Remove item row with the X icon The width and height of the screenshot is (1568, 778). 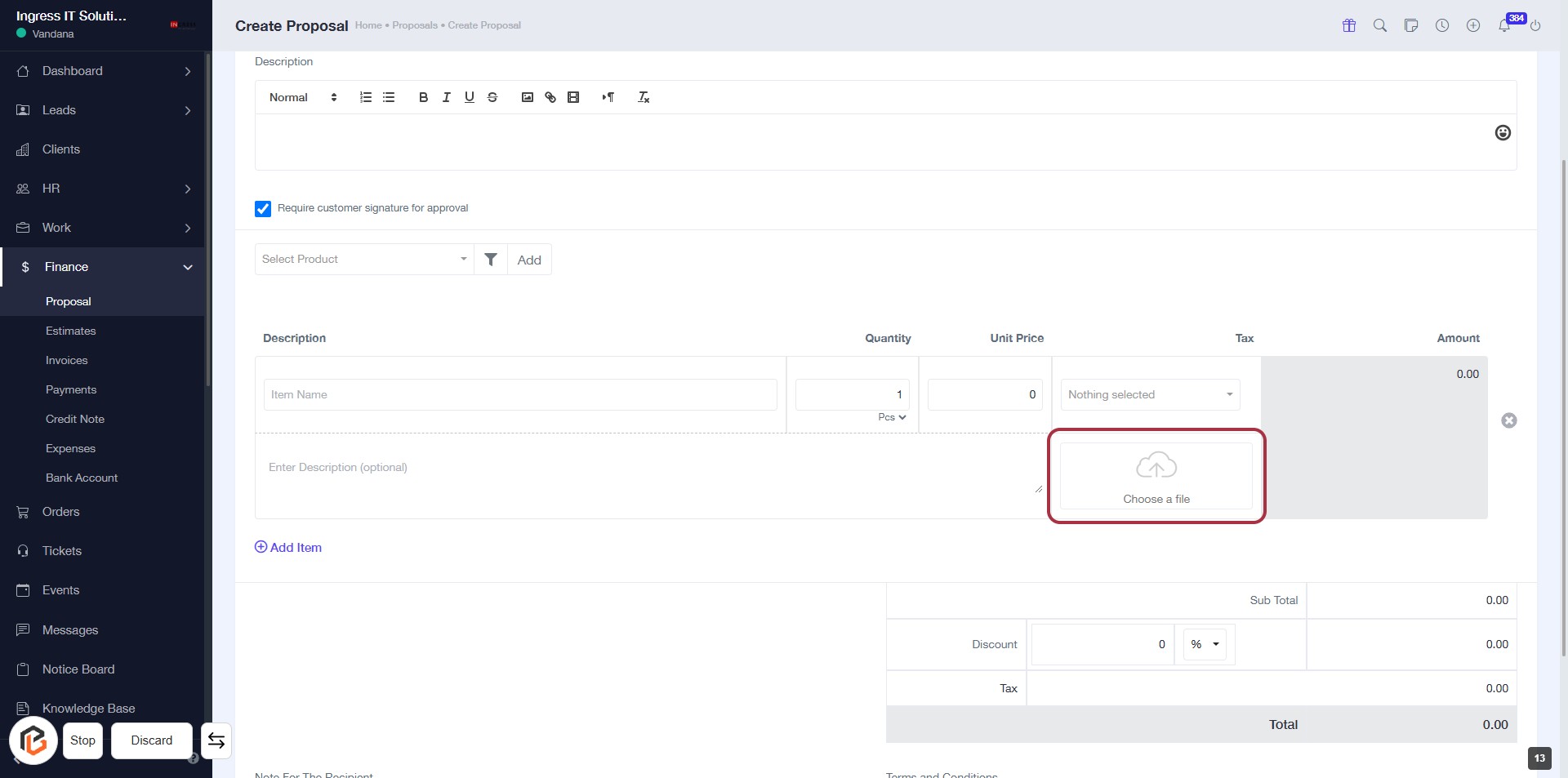pos(1508,420)
